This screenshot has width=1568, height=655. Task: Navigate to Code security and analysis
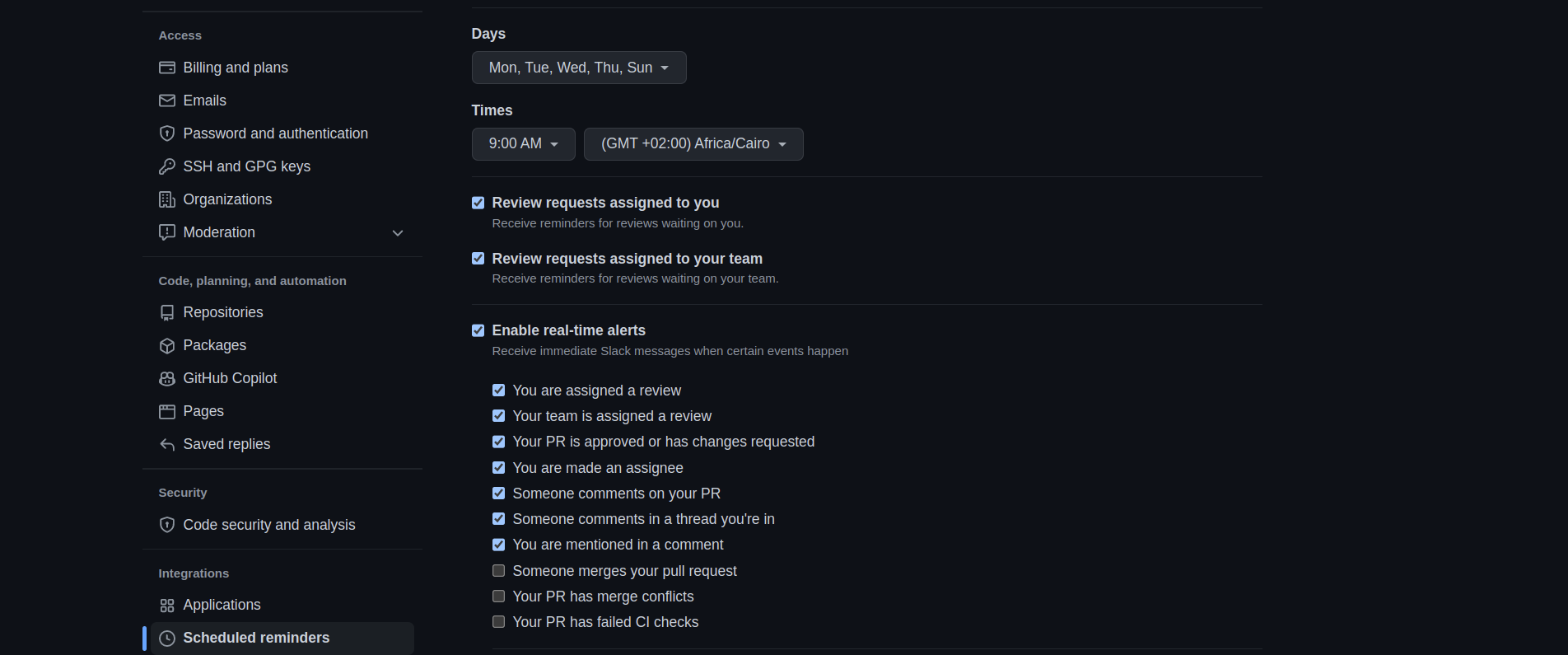point(268,525)
